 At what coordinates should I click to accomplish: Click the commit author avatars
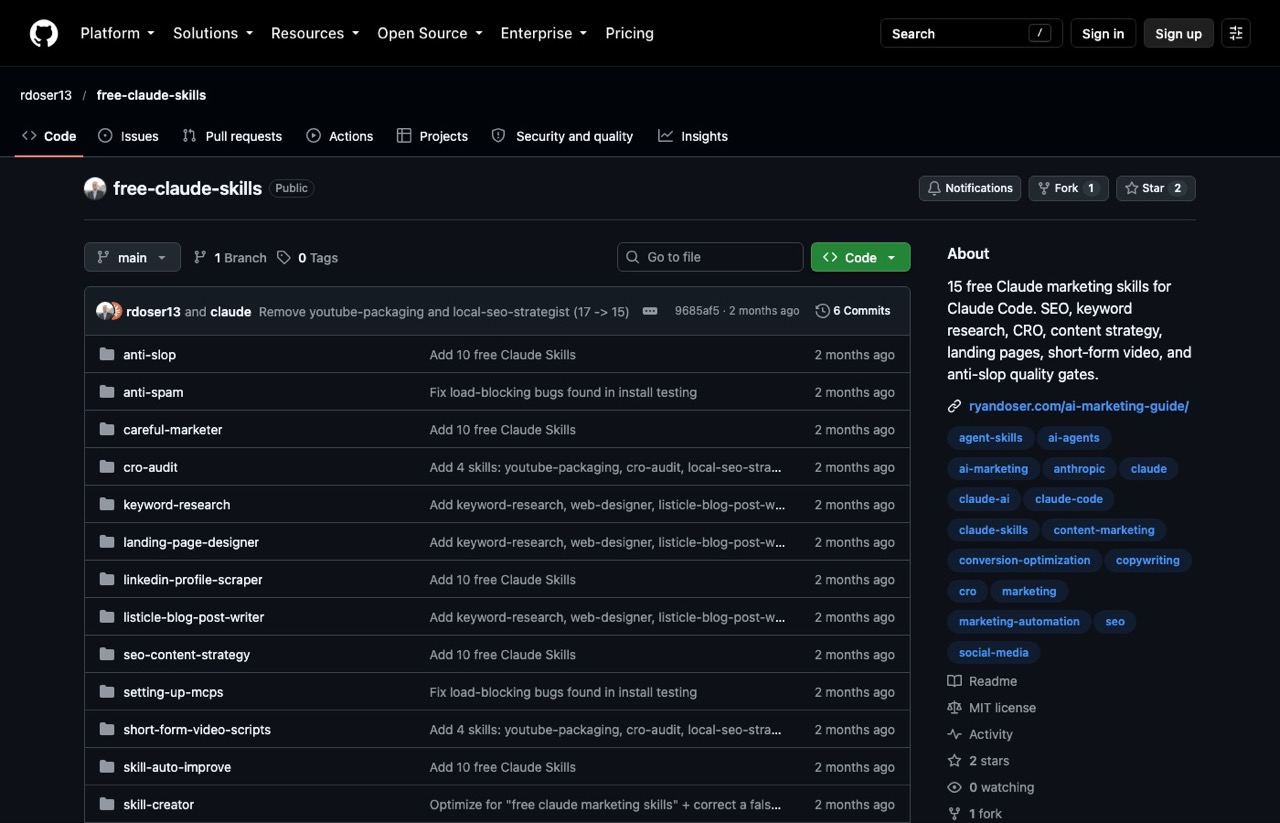(x=109, y=311)
